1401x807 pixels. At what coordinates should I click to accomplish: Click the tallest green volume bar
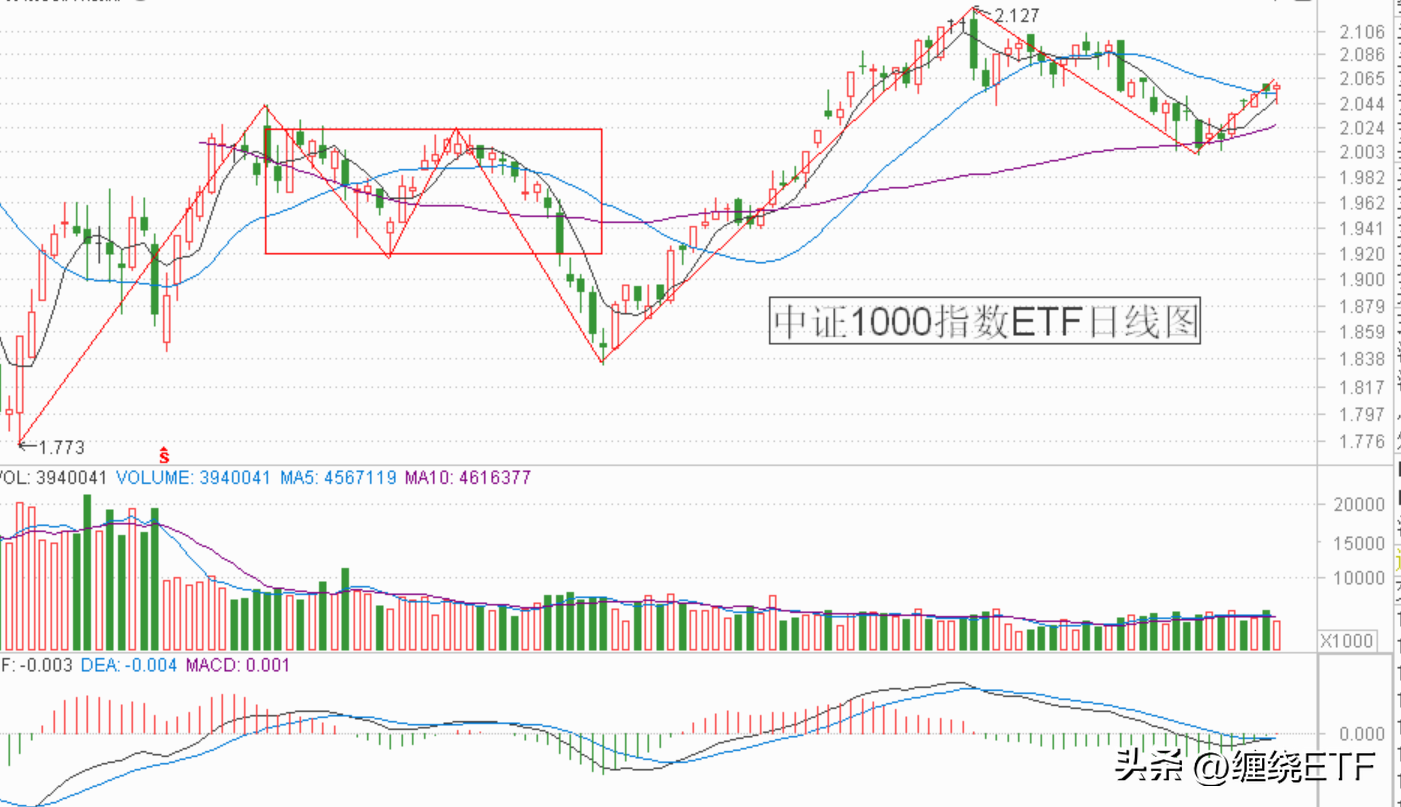coord(88,570)
